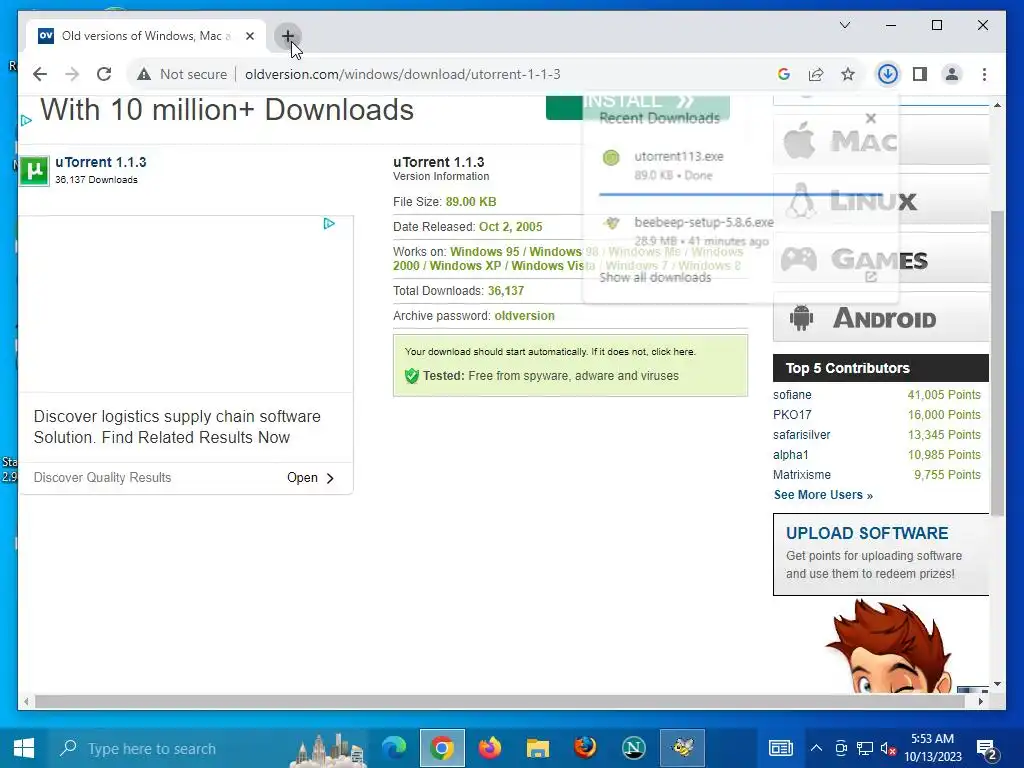Reload the current page
The width and height of the screenshot is (1024, 768).
tap(104, 74)
